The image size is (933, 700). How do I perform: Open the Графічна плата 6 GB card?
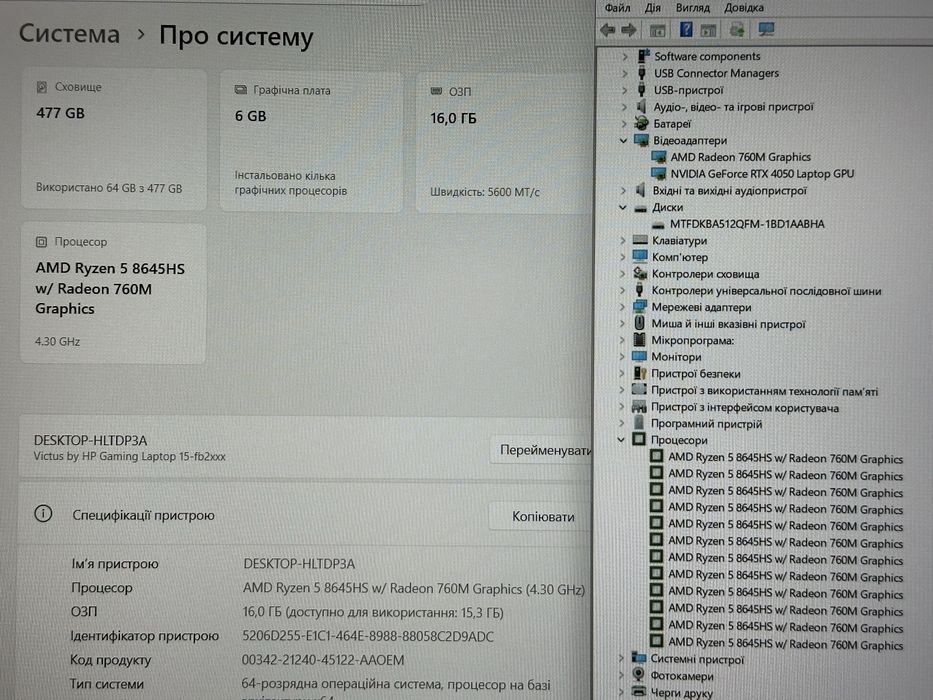pyautogui.click(x=311, y=142)
